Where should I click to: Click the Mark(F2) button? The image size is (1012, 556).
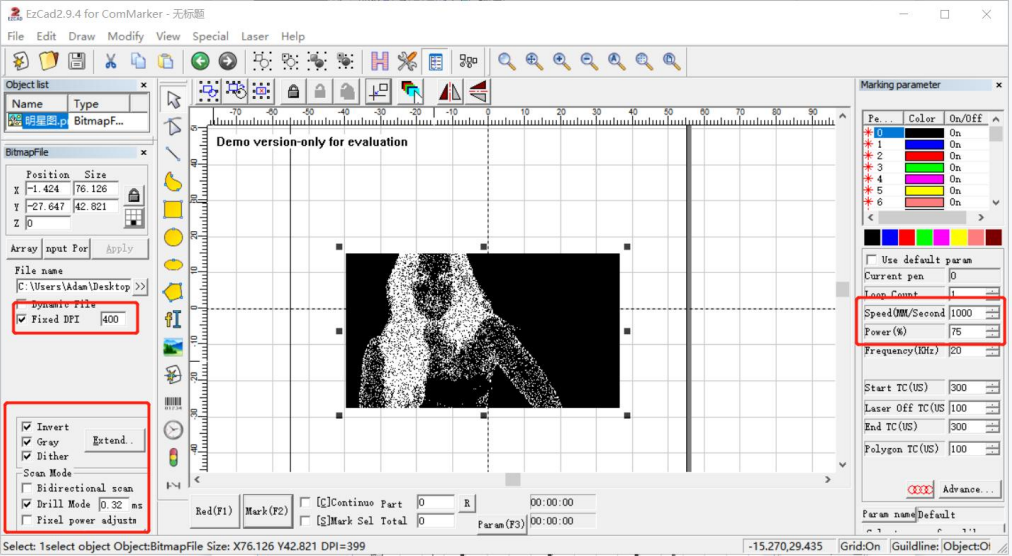[266, 511]
